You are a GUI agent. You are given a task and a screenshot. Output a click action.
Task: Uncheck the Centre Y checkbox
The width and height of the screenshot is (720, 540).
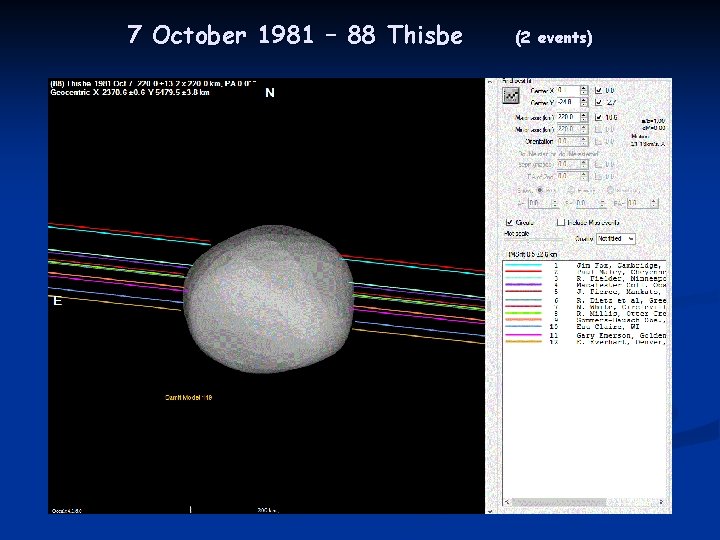pyautogui.click(x=598, y=101)
